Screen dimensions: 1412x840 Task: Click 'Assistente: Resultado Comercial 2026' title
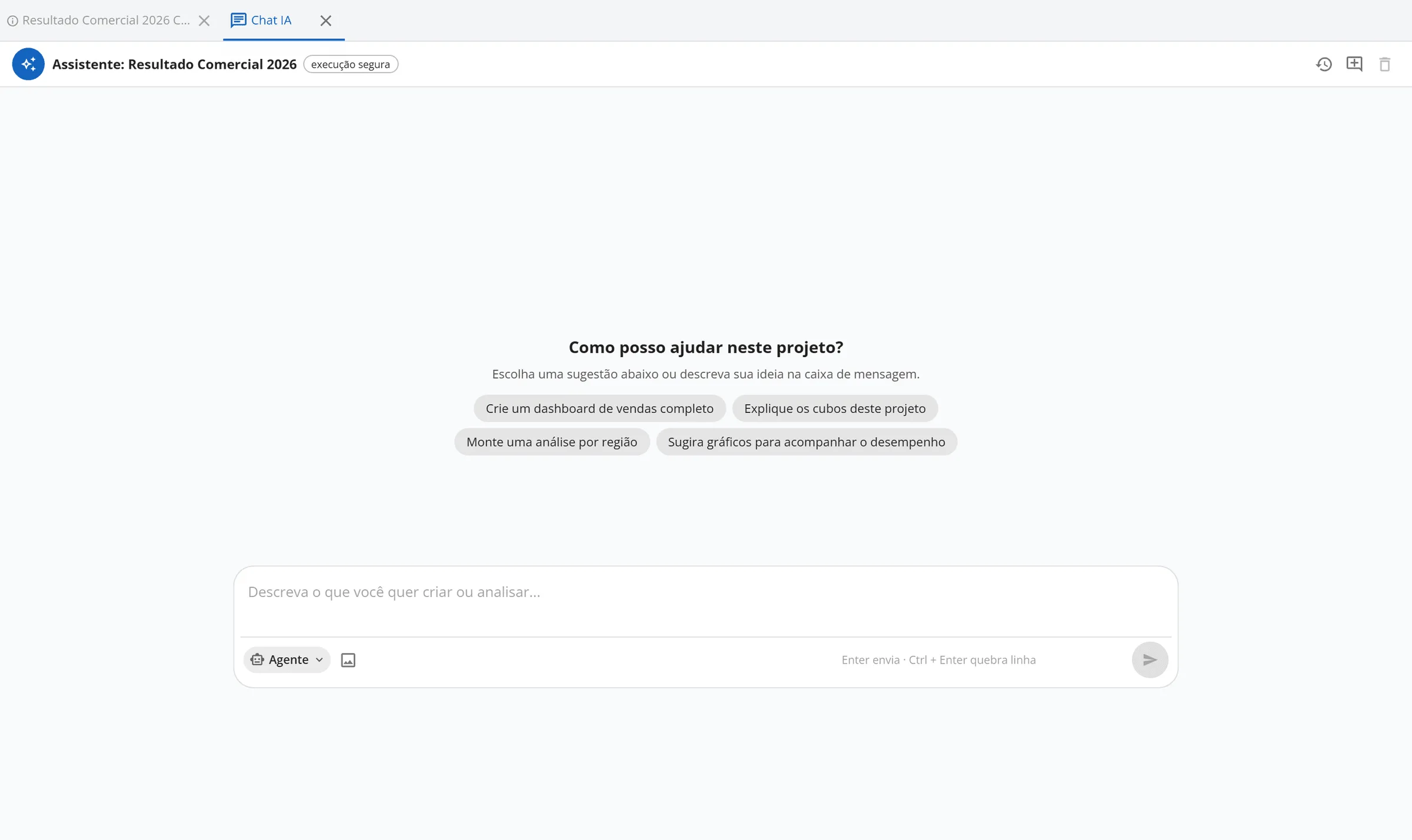click(x=174, y=64)
